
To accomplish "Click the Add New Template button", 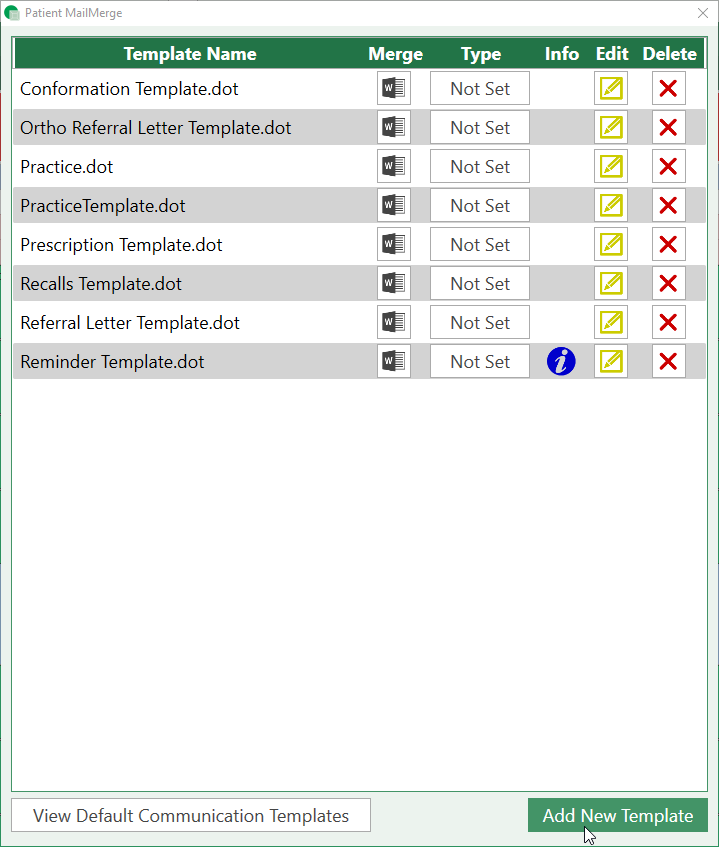I will [617, 816].
